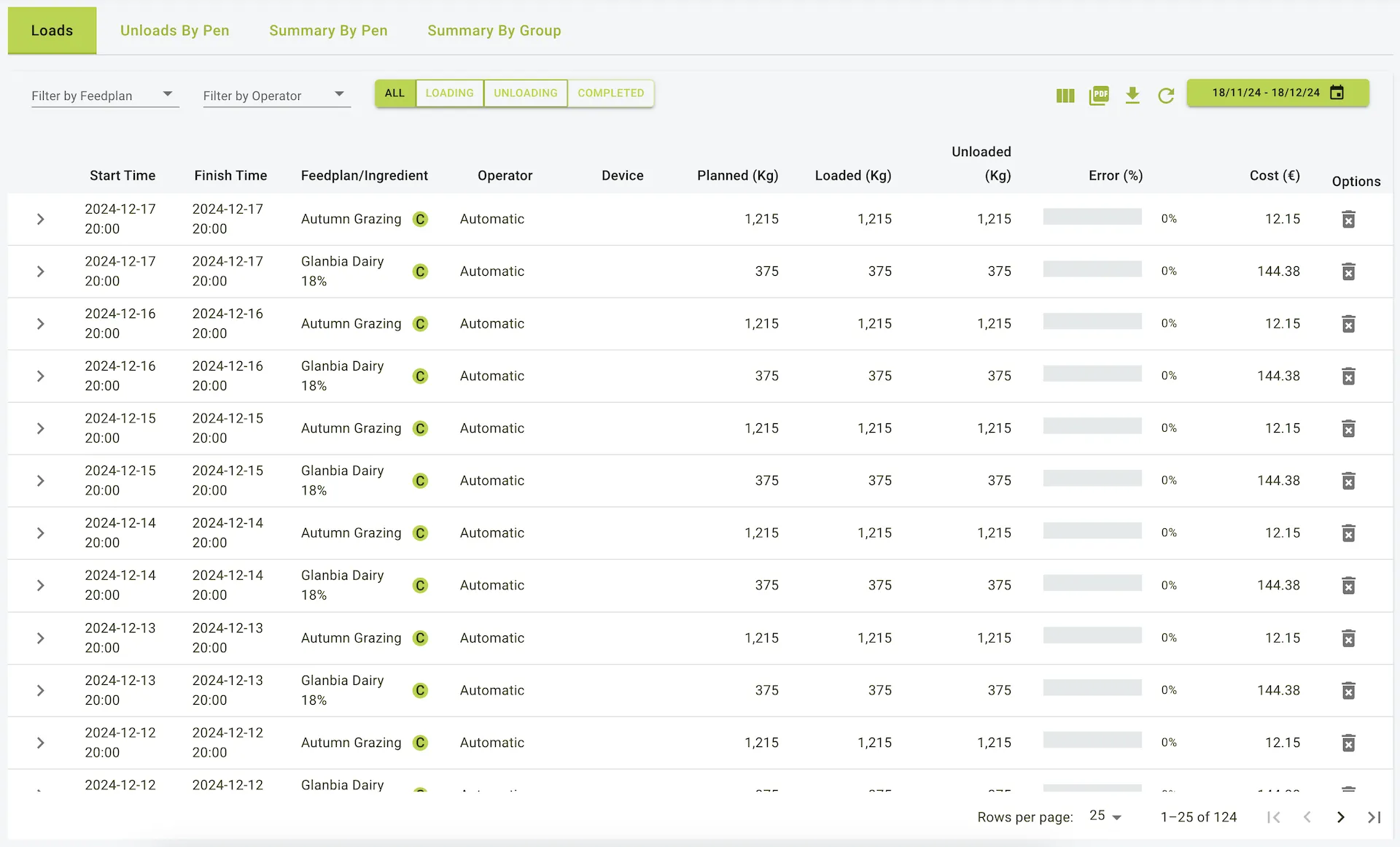Refresh the loads table
This screenshot has width=1400, height=847.
coord(1166,96)
